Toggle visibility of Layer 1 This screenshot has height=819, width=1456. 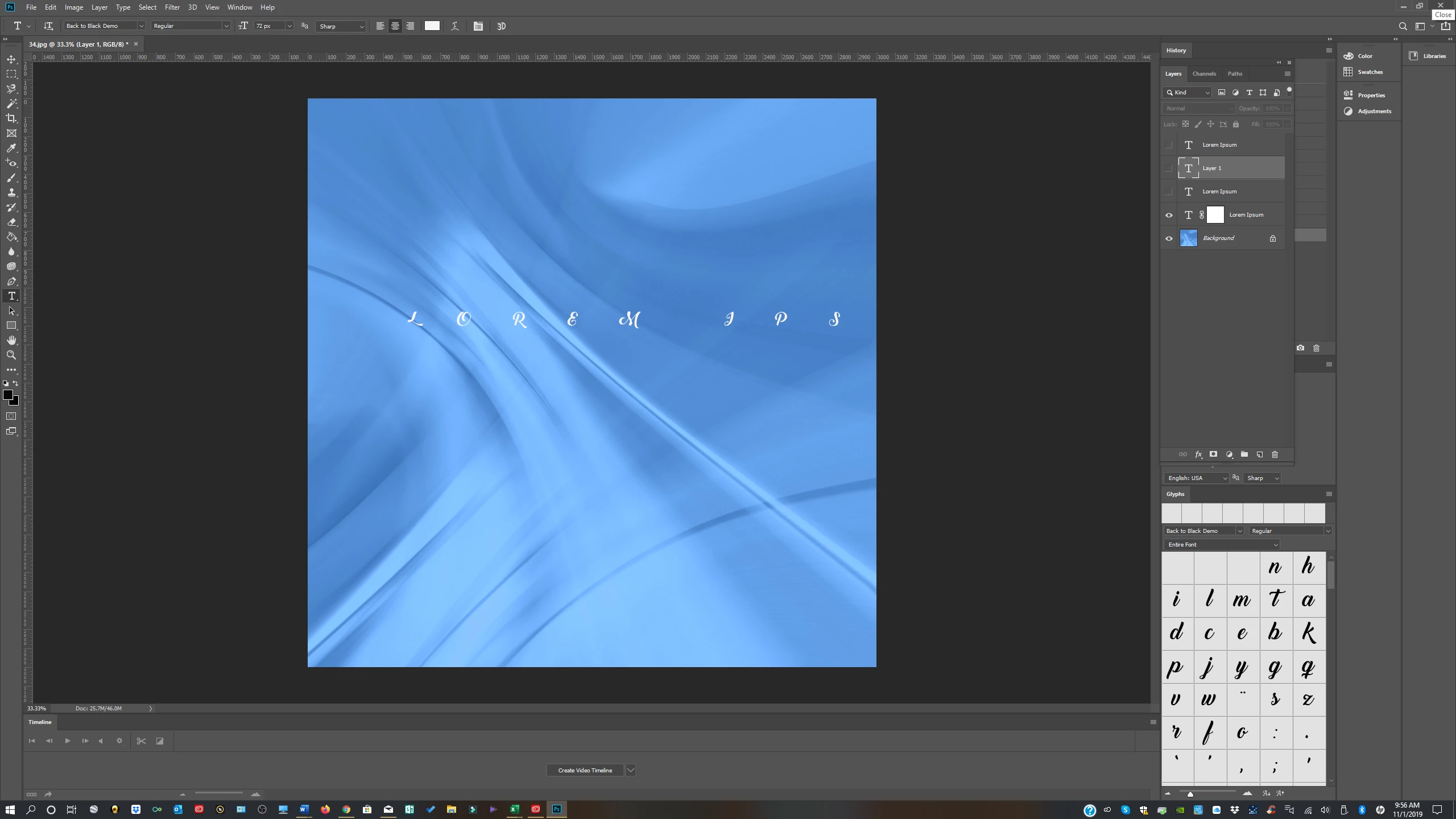(x=1169, y=168)
